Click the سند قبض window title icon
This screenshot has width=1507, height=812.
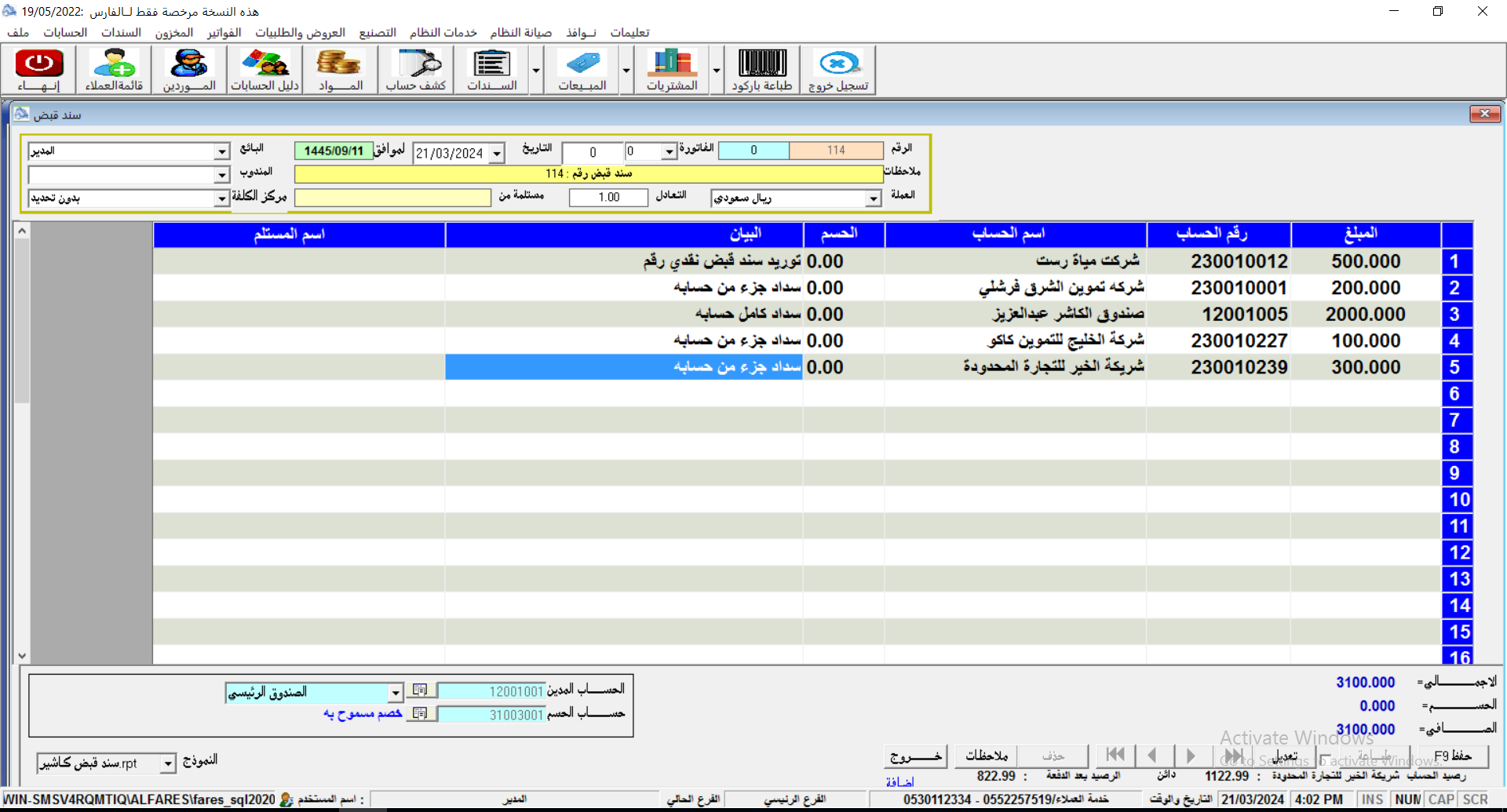(x=22, y=115)
